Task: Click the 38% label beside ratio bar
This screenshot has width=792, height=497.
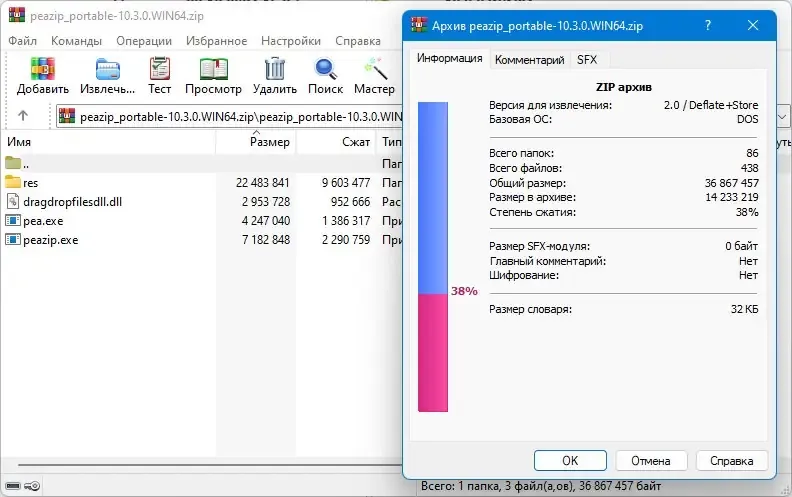Action: click(464, 291)
